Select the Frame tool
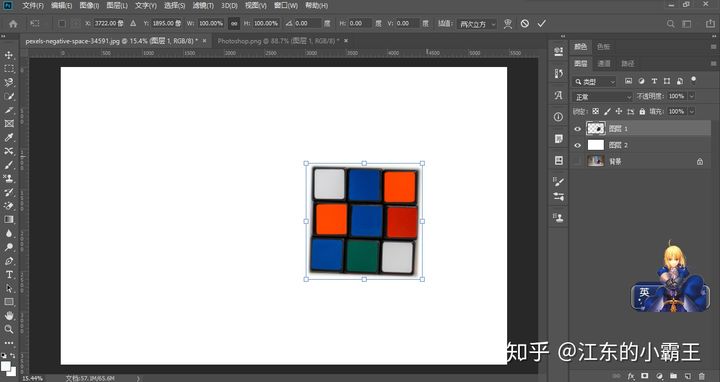 [9, 124]
